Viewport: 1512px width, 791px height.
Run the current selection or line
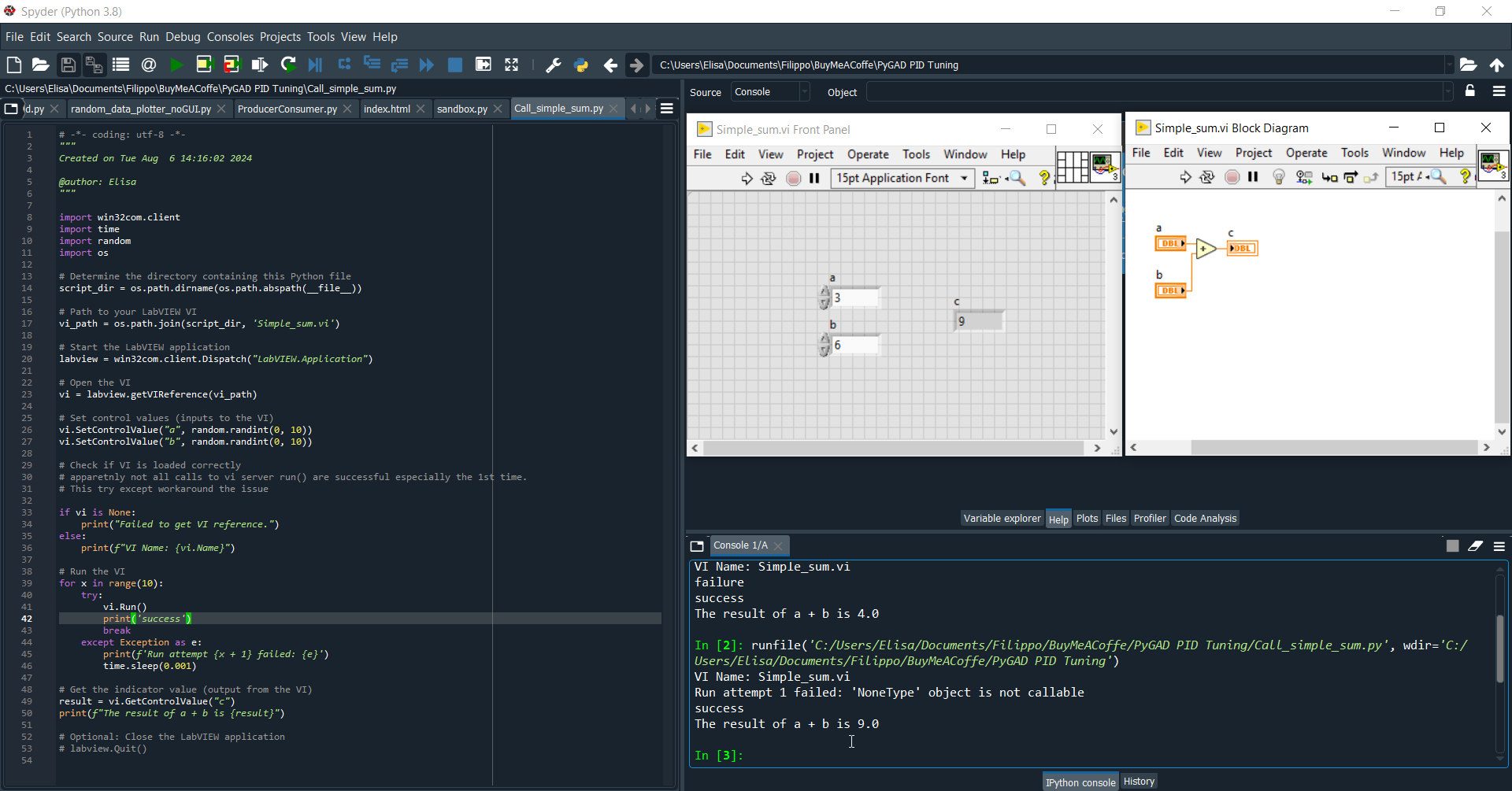(259, 65)
